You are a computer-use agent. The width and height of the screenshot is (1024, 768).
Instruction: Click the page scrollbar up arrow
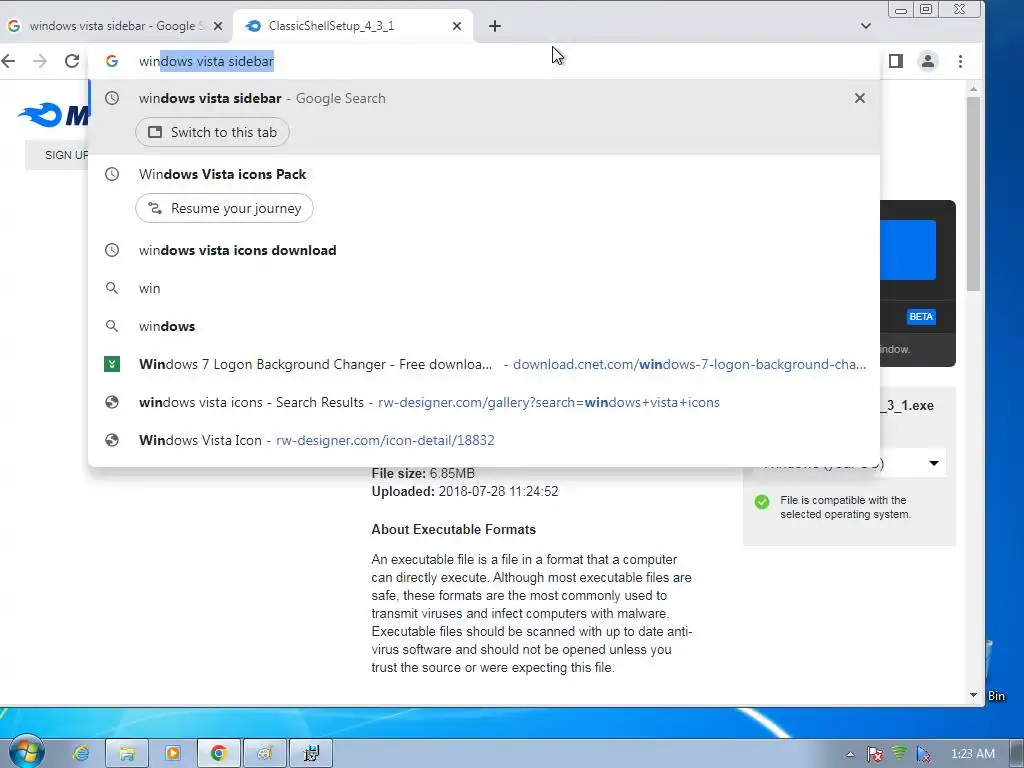click(973, 89)
